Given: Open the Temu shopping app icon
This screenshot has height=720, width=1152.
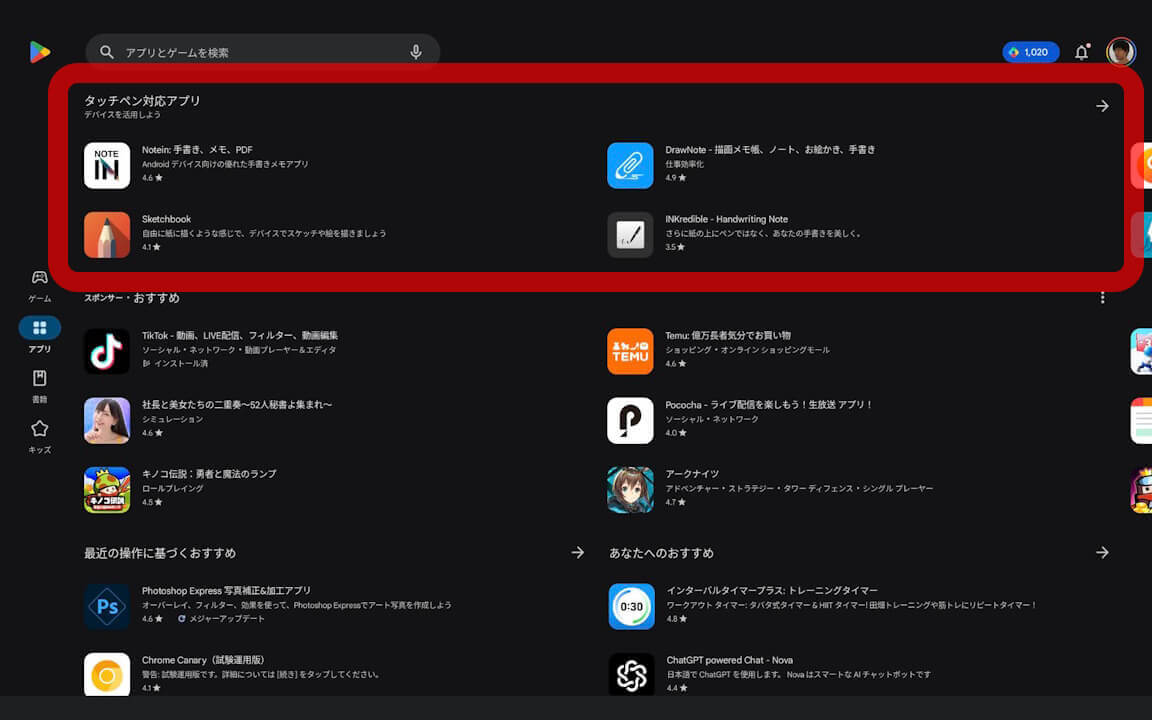Looking at the screenshot, I should click(630, 351).
